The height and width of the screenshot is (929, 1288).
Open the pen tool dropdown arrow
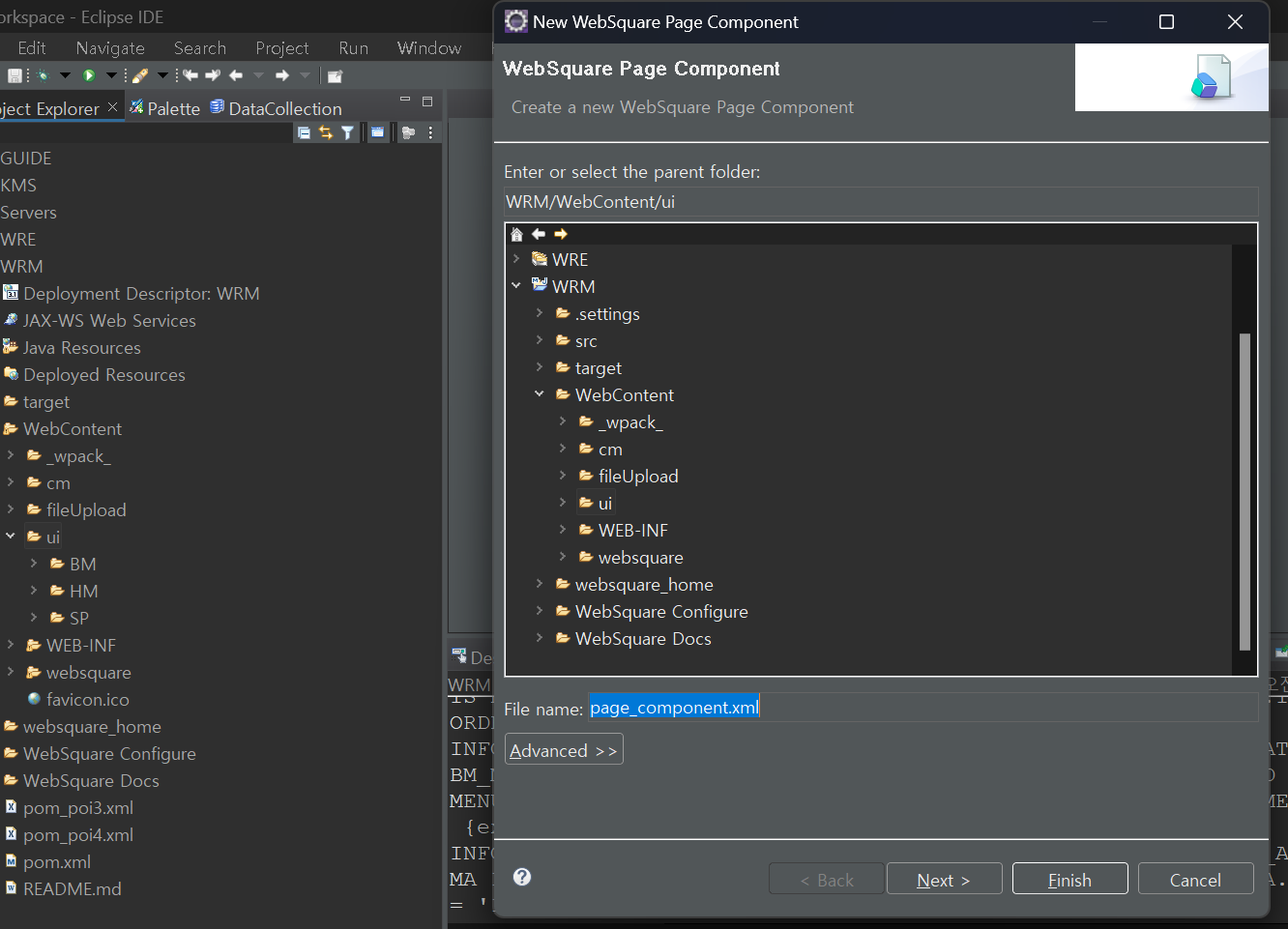(x=162, y=75)
